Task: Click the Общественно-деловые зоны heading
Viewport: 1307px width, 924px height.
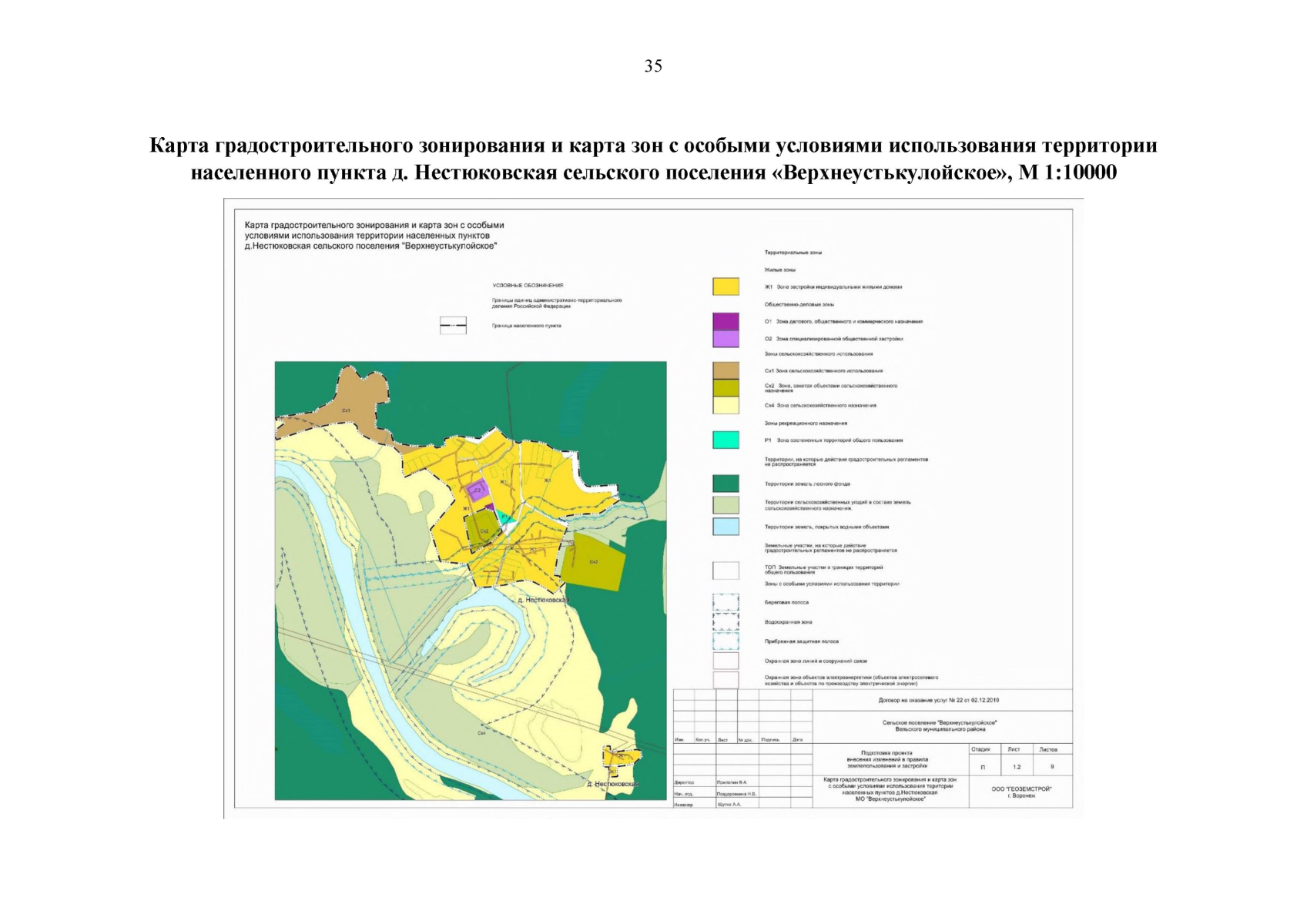Action: tap(799, 304)
